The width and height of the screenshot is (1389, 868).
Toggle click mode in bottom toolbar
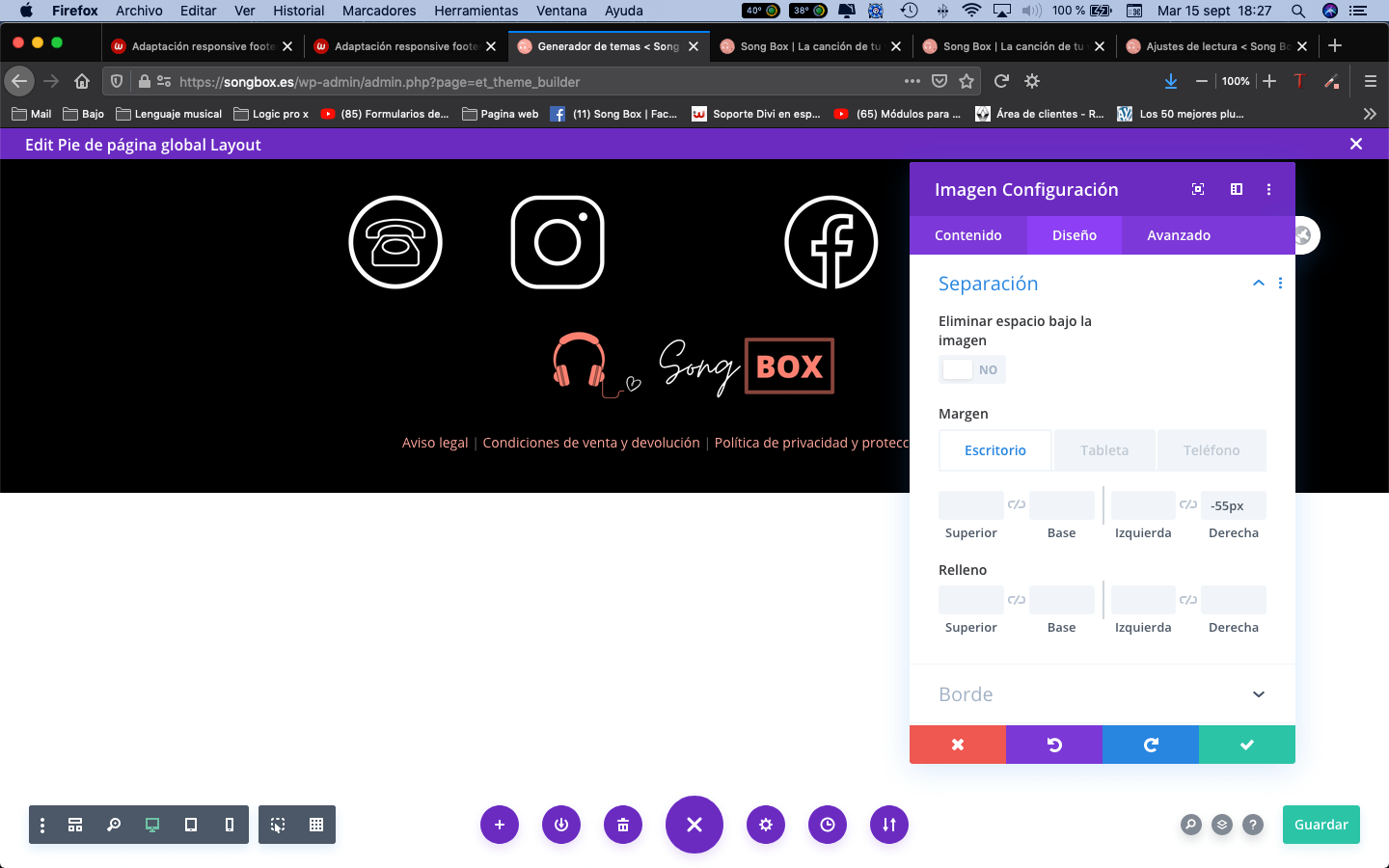(x=278, y=825)
